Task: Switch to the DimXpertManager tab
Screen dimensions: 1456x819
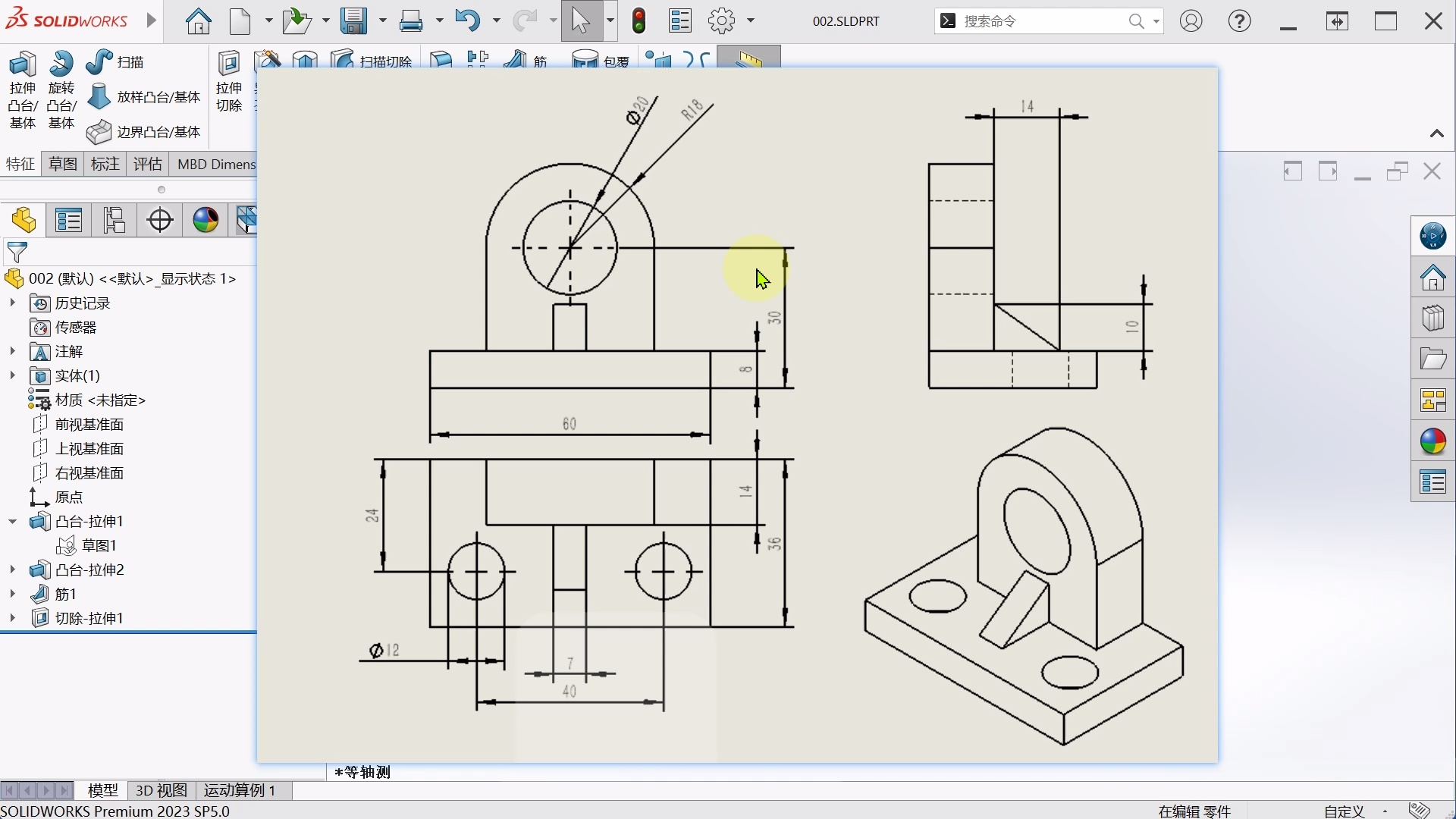Action: pyautogui.click(x=159, y=220)
